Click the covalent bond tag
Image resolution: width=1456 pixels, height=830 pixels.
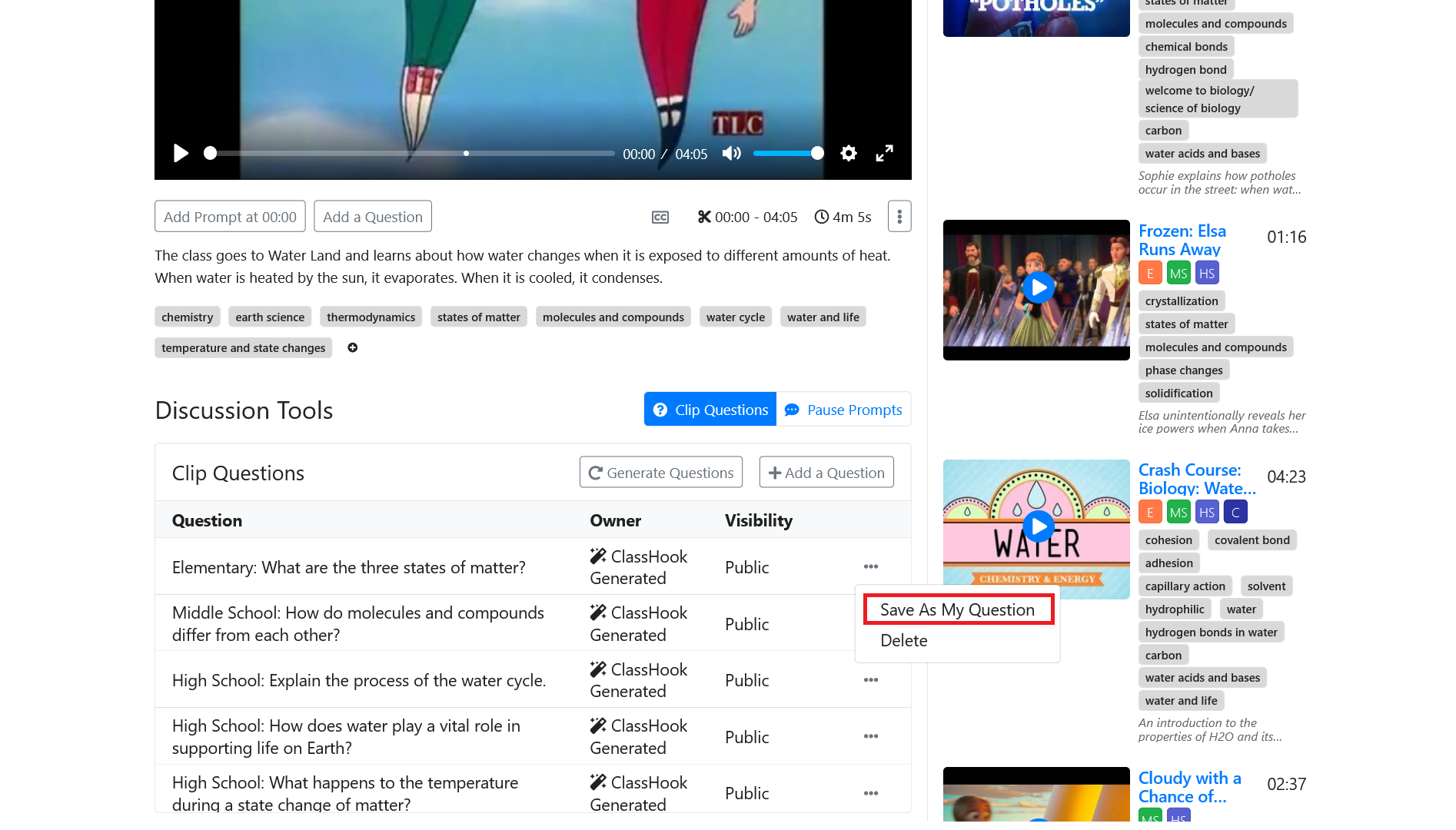coord(1252,539)
